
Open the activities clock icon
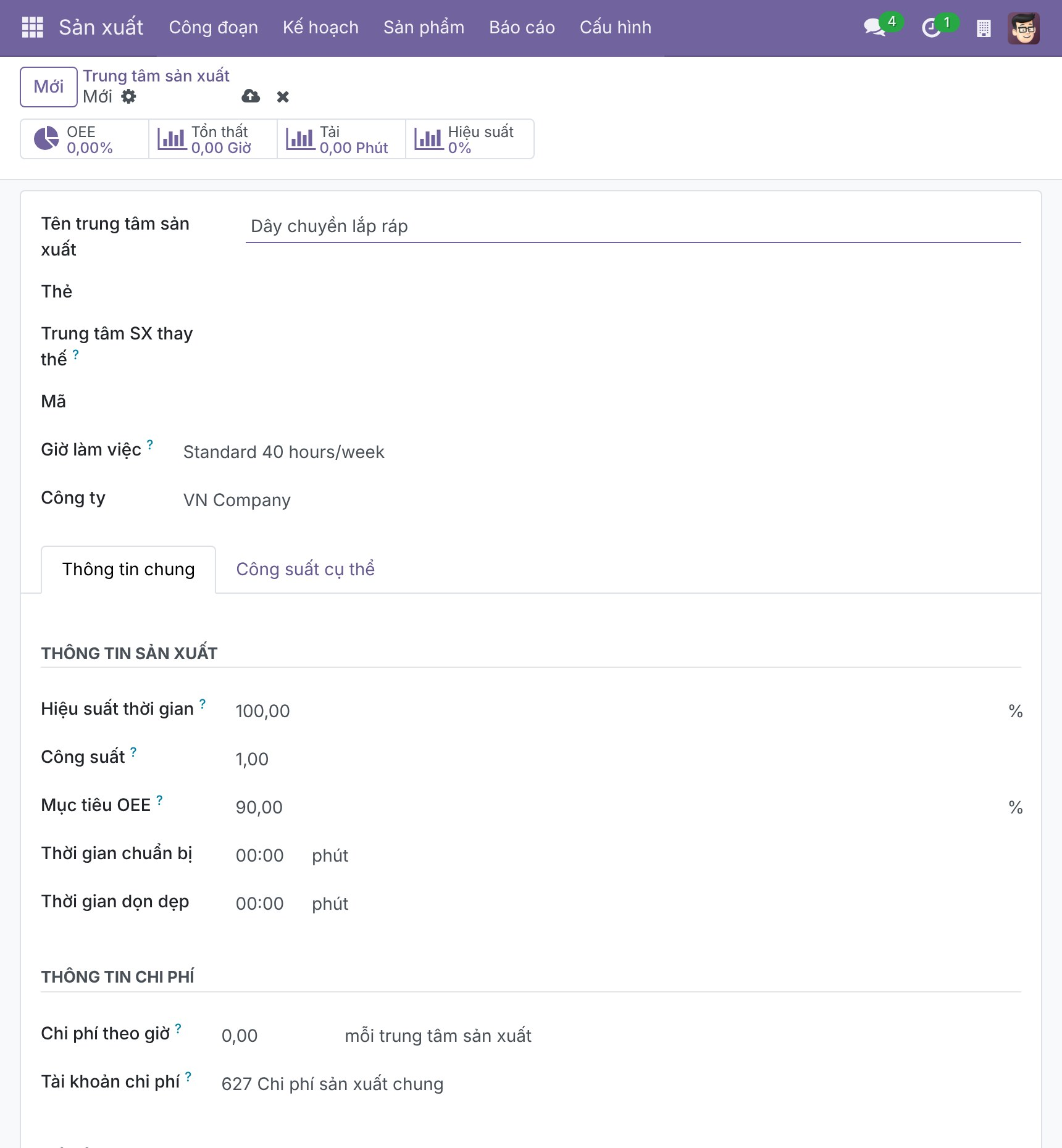[x=930, y=27]
